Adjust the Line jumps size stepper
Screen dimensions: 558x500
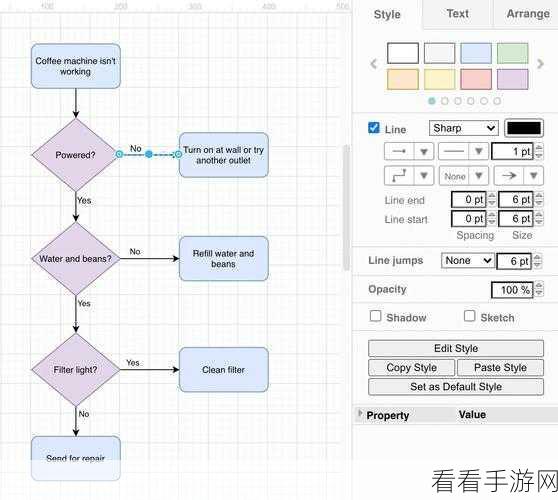(537, 261)
